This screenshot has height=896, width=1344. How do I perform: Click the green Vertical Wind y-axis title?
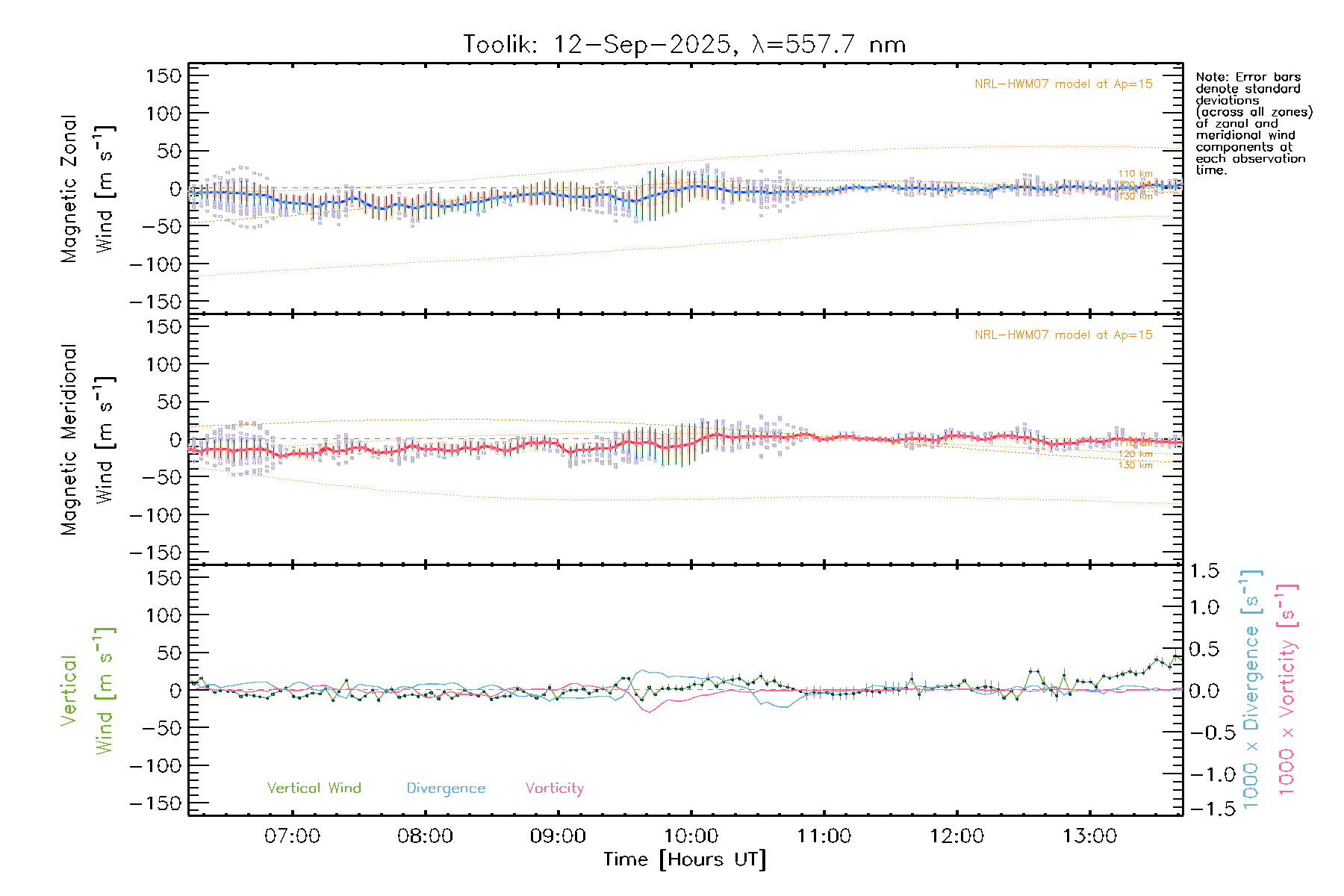87,691
